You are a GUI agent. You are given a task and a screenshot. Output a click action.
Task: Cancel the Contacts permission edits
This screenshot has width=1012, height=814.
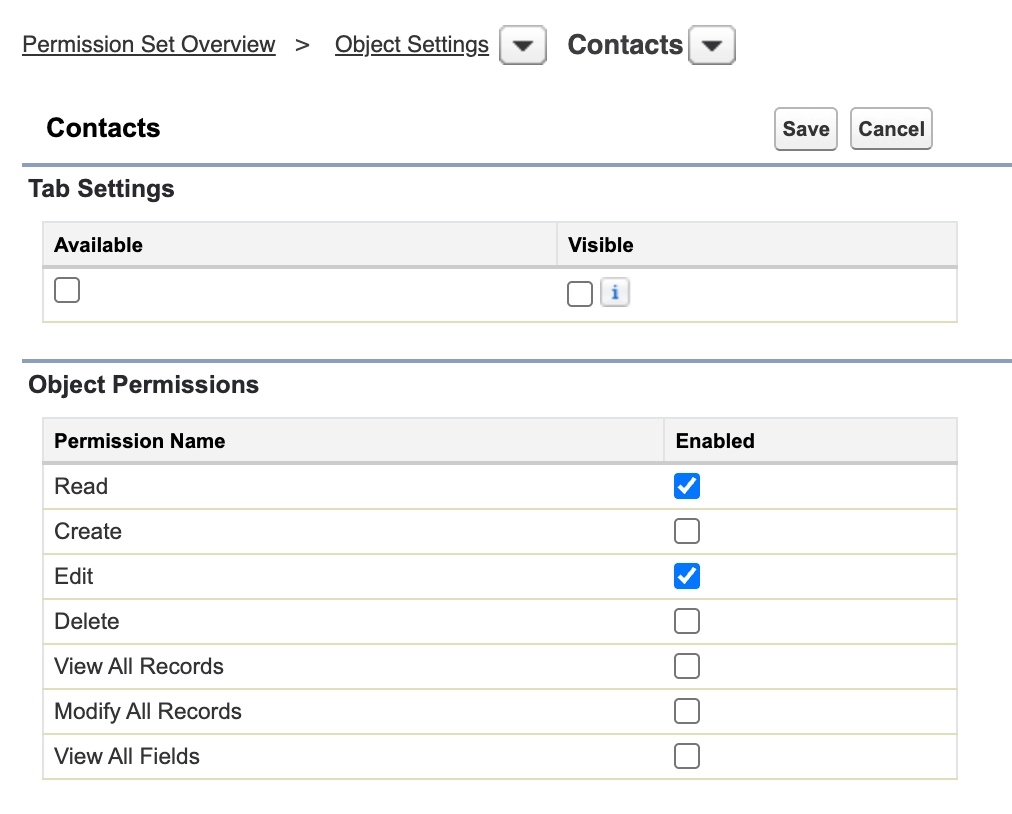tap(891, 129)
